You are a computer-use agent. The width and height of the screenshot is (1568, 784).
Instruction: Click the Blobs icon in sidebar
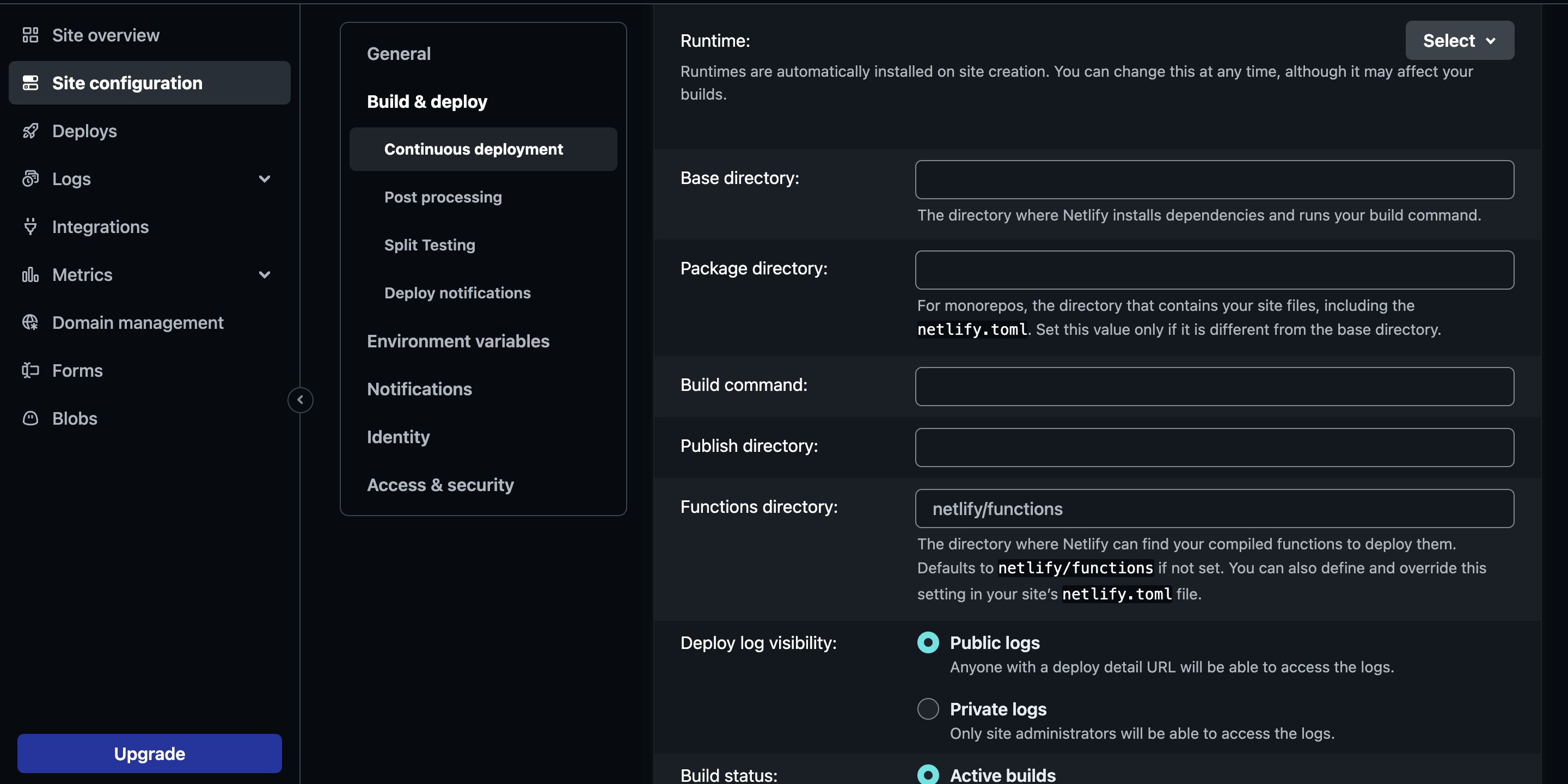point(30,418)
